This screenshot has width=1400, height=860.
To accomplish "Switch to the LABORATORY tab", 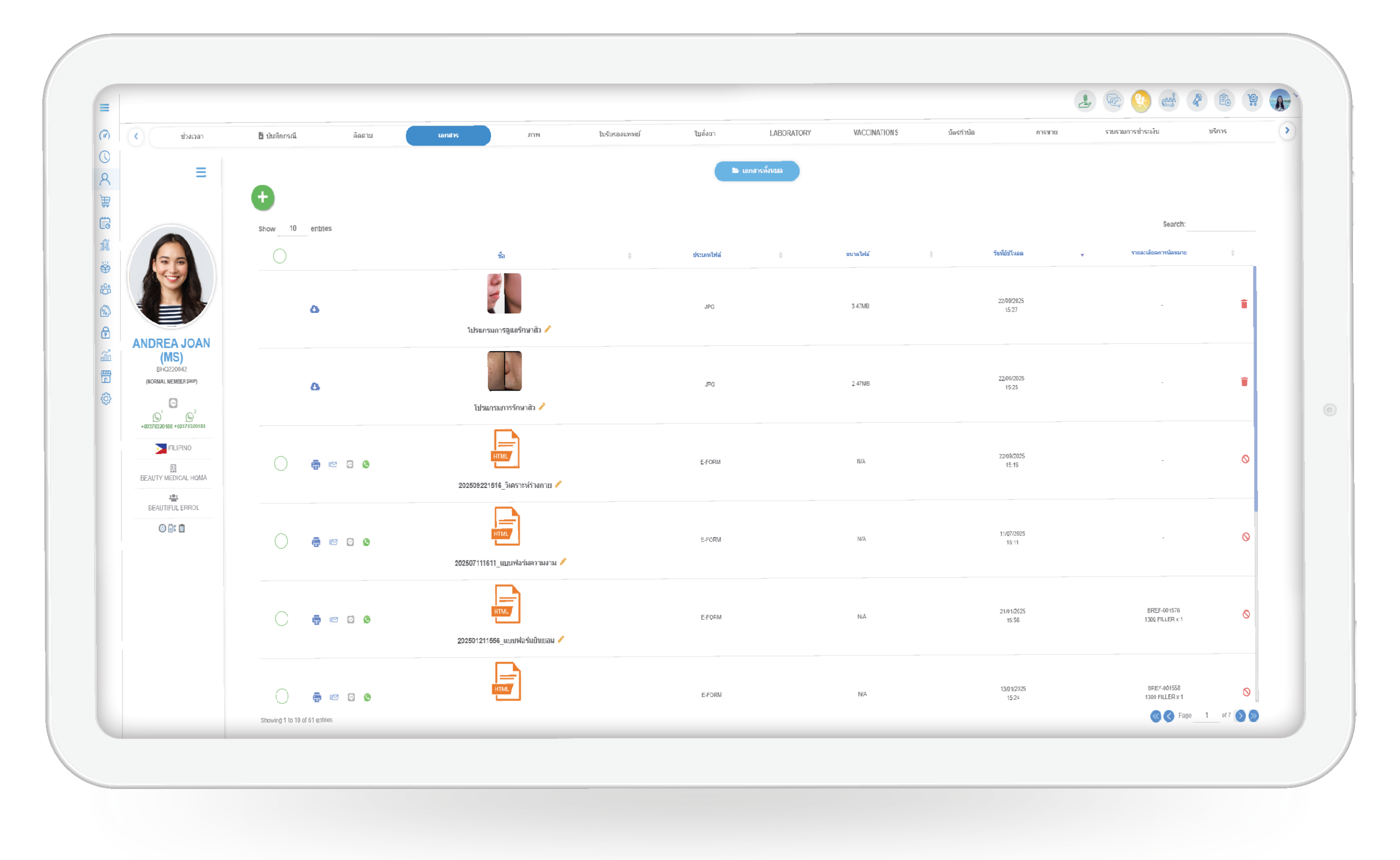I will click(790, 133).
